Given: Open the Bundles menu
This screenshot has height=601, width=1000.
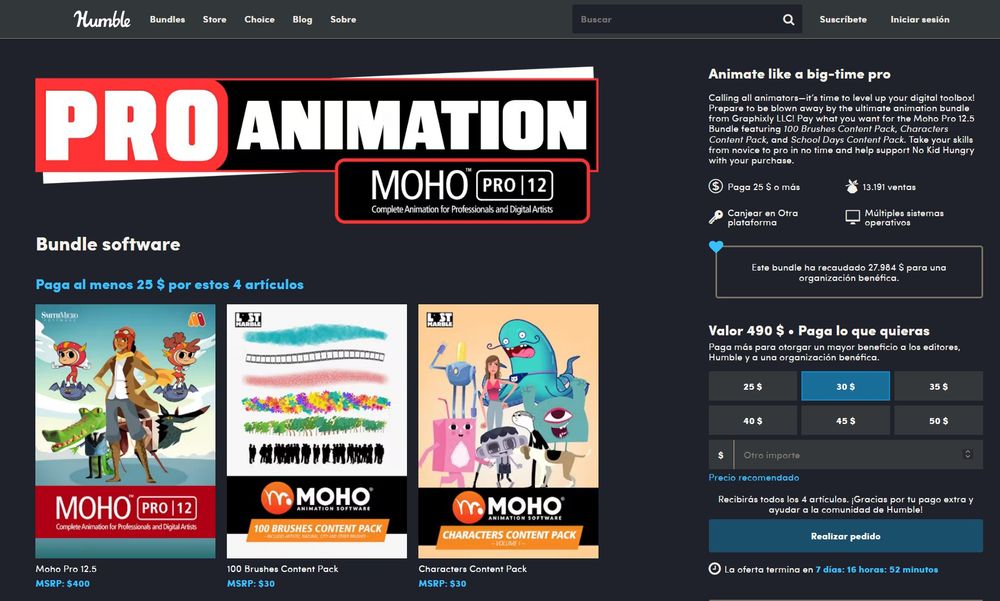Looking at the screenshot, I should click(x=167, y=19).
